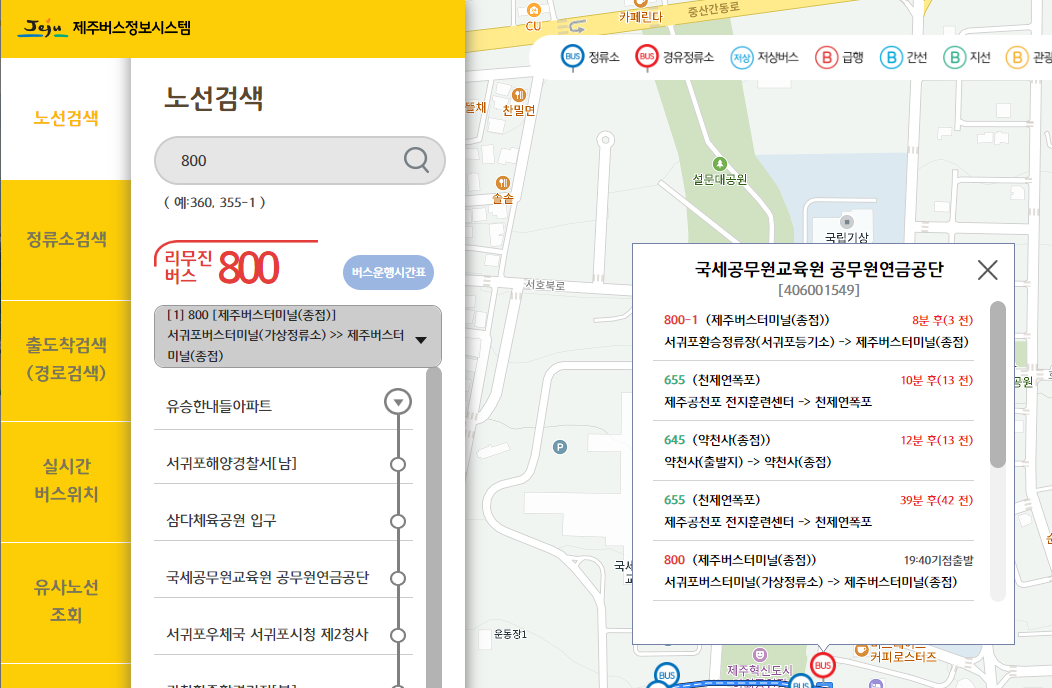1052x688 pixels.
Task: Select the 655 row arriving in 10분
Action: pyautogui.click(x=813, y=391)
